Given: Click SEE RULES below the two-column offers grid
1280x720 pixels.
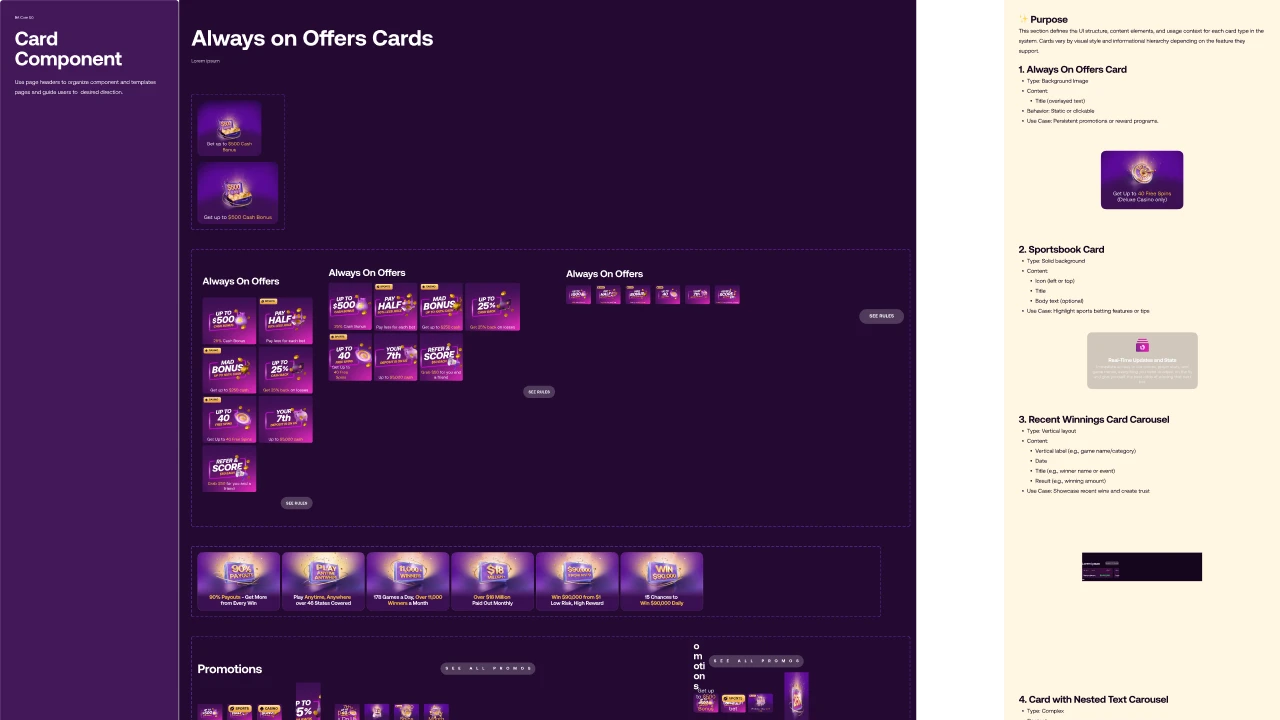Looking at the screenshot, I should pos(296,503).
